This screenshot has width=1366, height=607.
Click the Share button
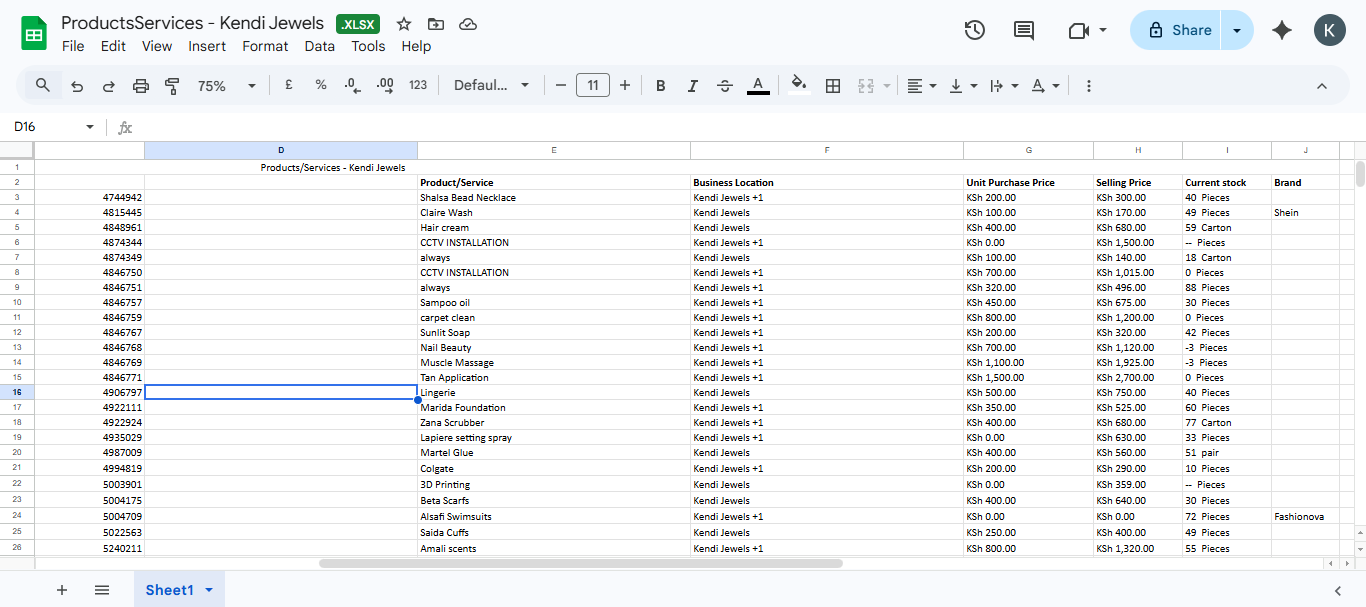[x=1178, y=30]
